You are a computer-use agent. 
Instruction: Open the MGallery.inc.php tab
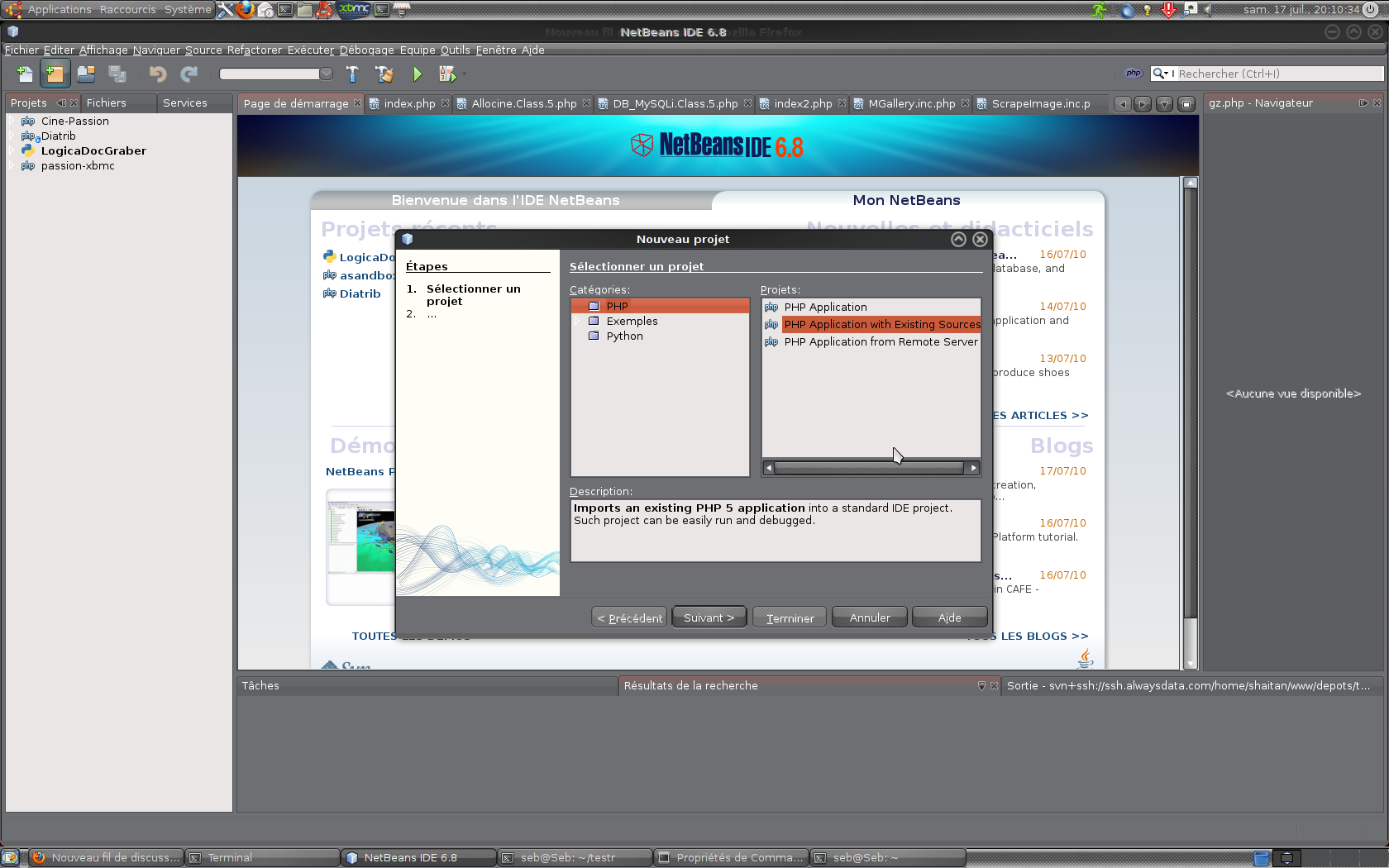click(911, 103)
